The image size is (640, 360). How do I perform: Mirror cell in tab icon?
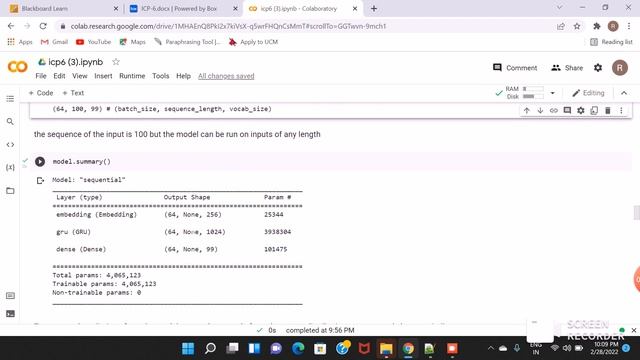click(594, 110)
